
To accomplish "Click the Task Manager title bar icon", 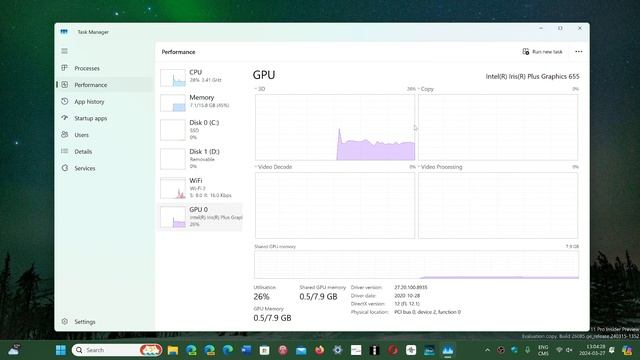I will pyautogui.click(x=64, y=32).
